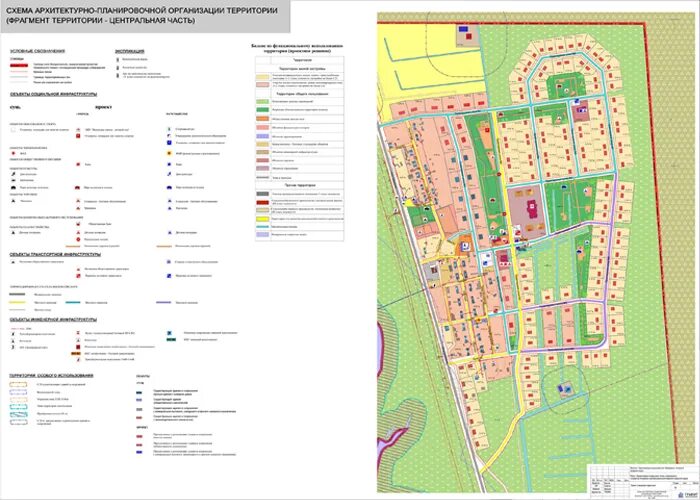
Task: Click the orange swatch in balance table
Action: 262,119
